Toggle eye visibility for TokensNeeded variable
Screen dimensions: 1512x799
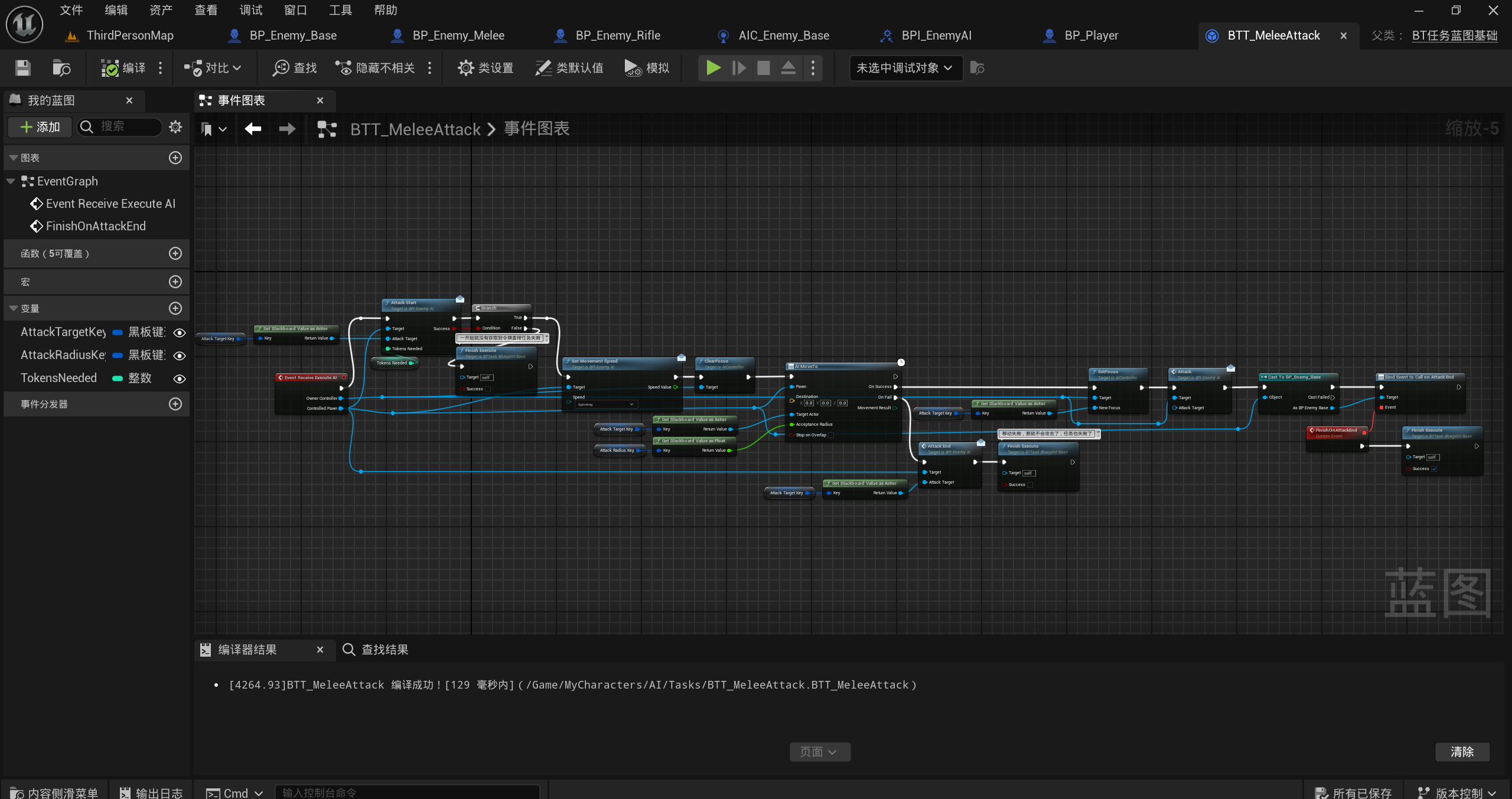(x=180, y=379)
